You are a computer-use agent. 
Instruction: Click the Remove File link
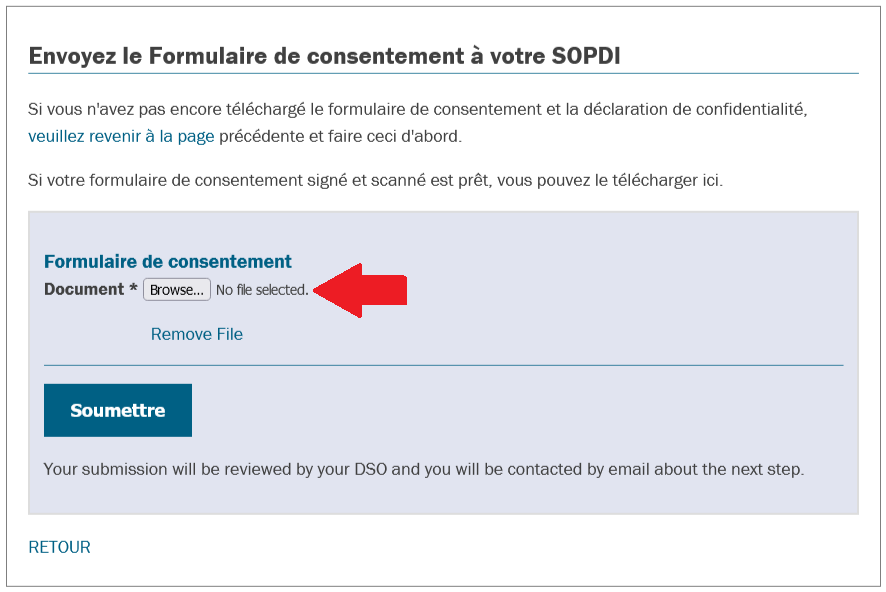[x=197, y=334]
